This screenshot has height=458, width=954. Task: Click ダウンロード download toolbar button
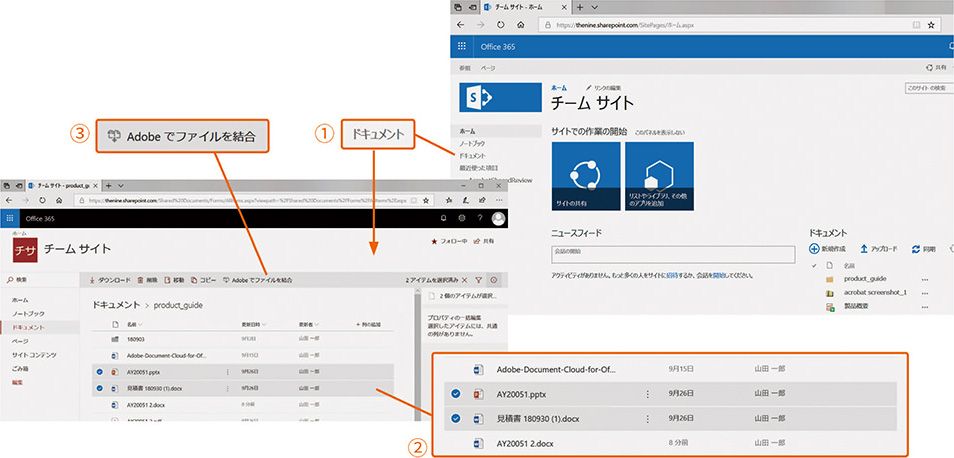[110, 280]
